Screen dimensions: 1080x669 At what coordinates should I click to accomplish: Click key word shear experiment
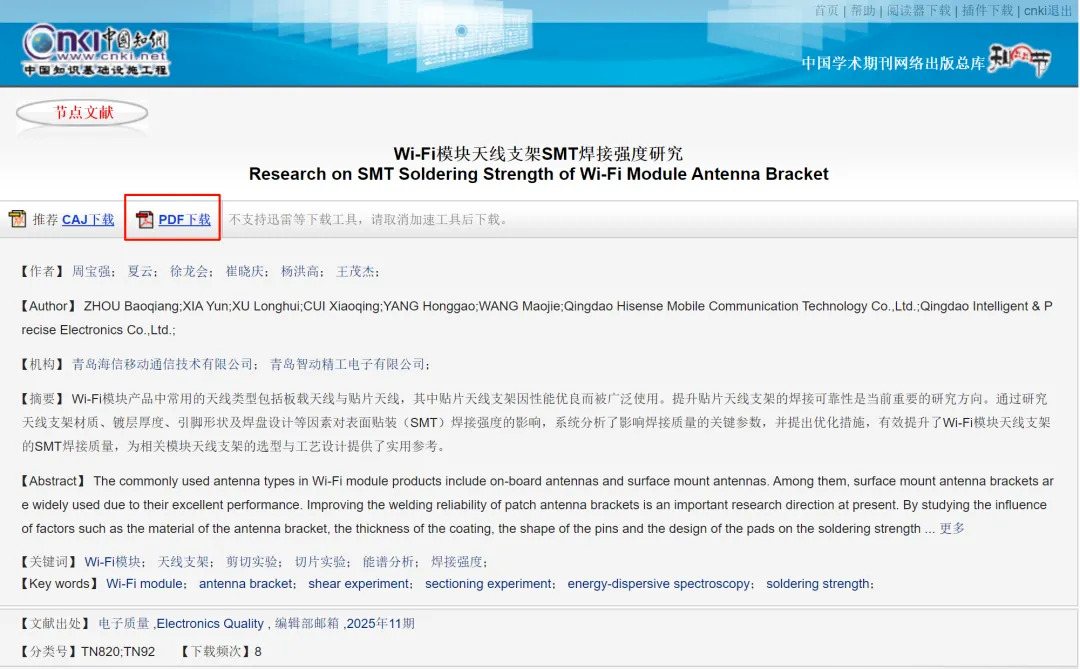(x=358, y=584)
